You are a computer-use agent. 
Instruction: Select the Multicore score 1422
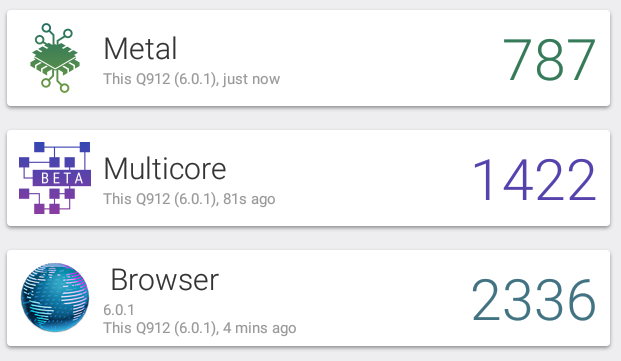click(x=534, y=179)
